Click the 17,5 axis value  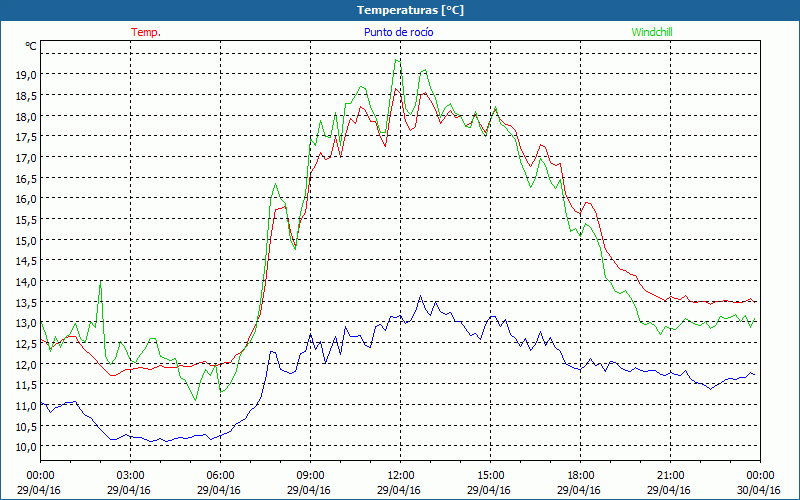pyautogui.click(x=27, y=137)
